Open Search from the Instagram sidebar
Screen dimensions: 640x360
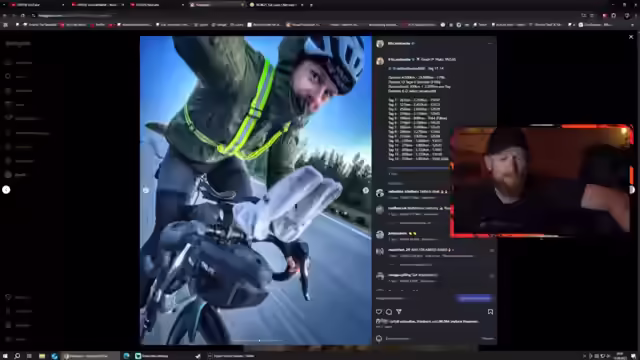click(x=8, y=76)
